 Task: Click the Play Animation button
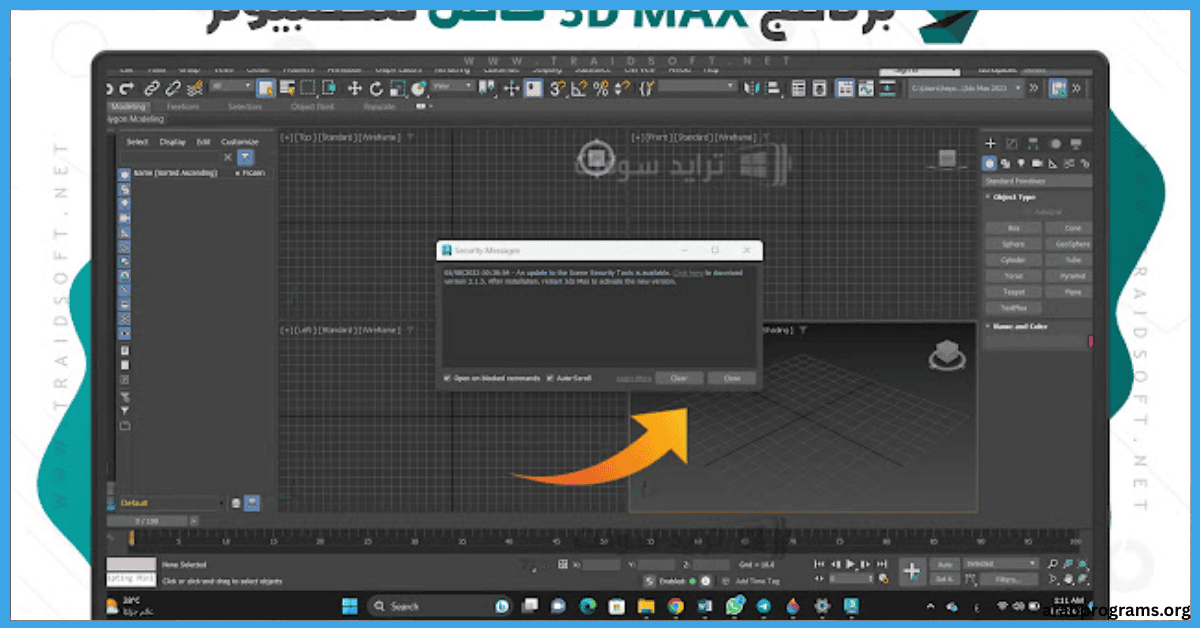[852, 564]
